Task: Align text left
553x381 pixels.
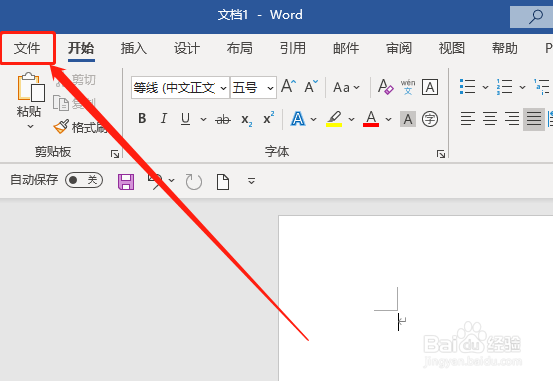Action: tap(468, 119)
